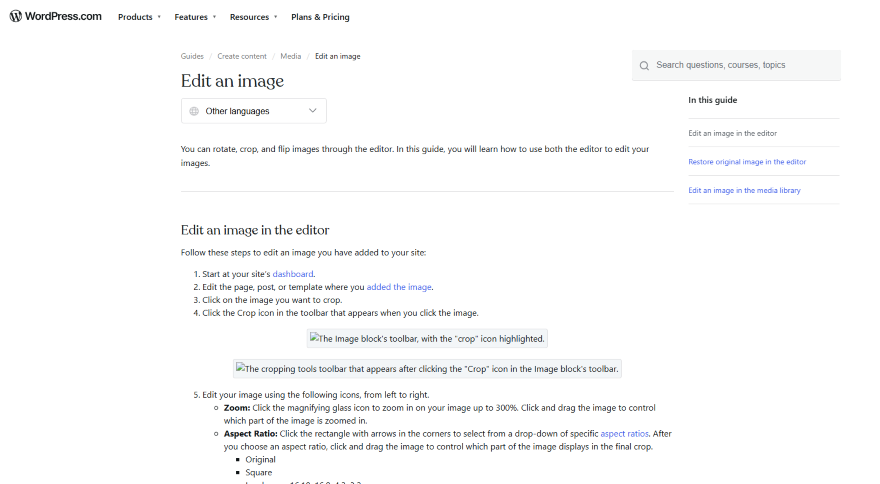Viewport: 880px width, 484px height.
Task: Open the Media breadcrumb
Action: (291, 56)
